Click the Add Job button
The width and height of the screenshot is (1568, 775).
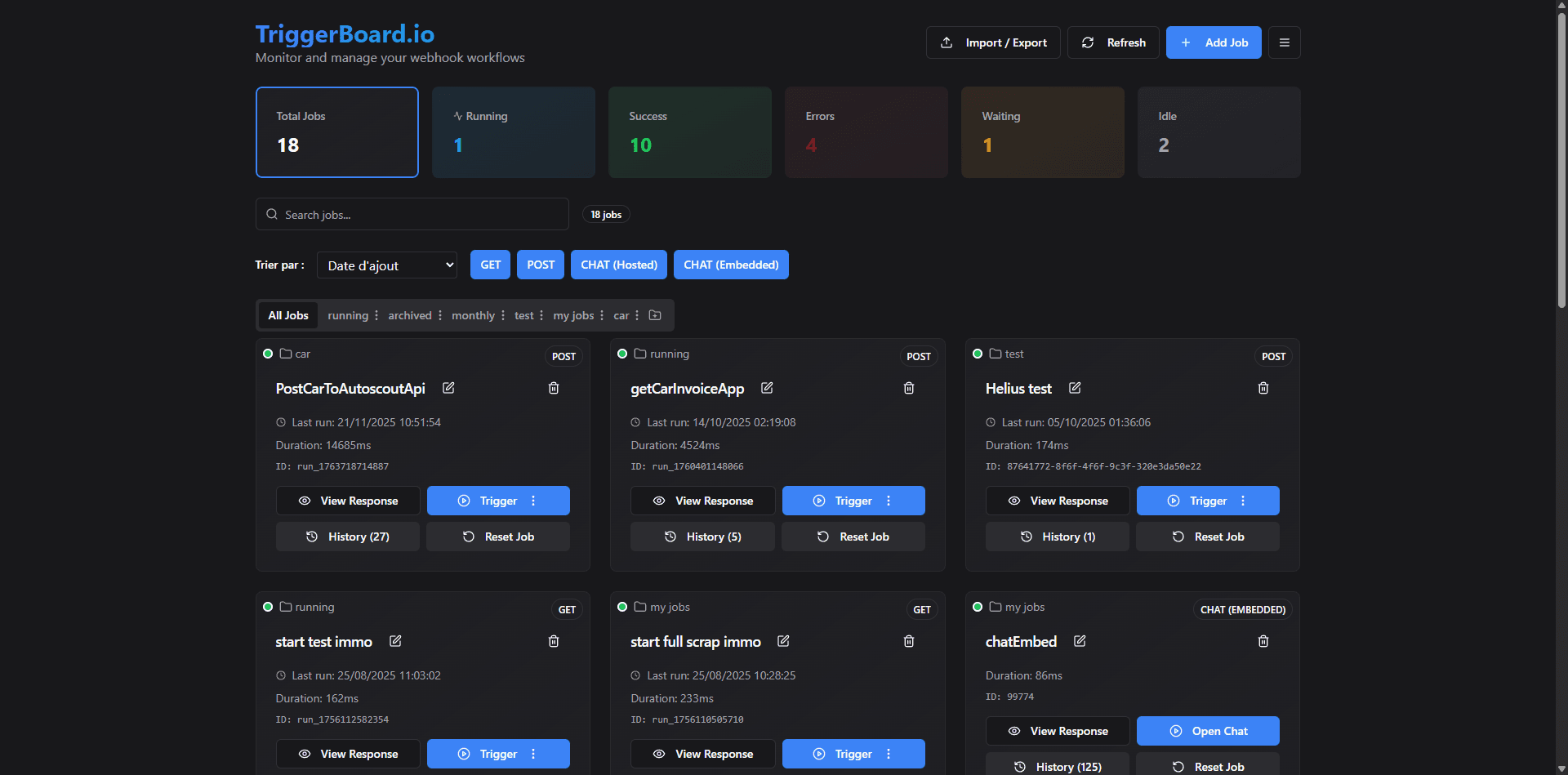coord(1213,42)
